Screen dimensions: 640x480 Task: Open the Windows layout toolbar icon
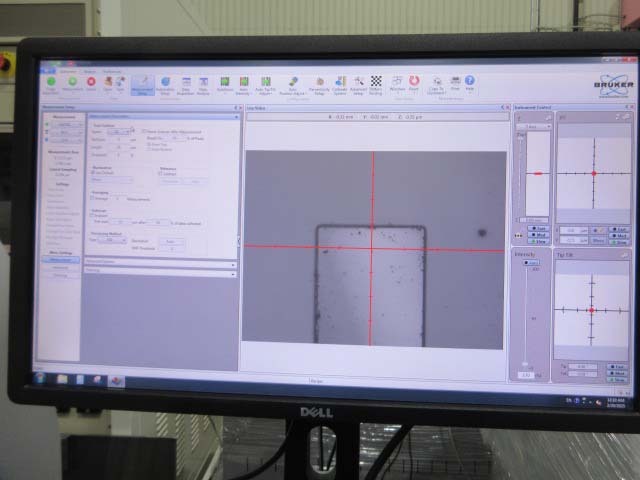tap(397, 83)
